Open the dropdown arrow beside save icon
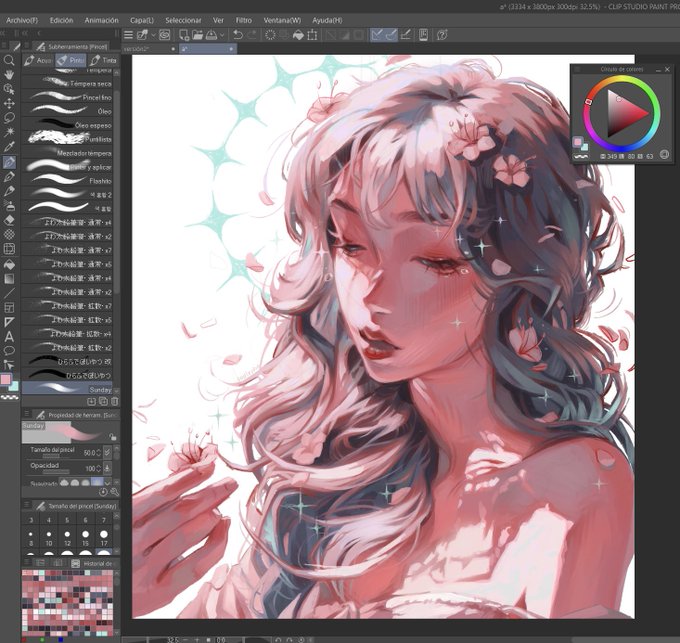The width and height of the screenshot is (680, 643). pos(222,35)
